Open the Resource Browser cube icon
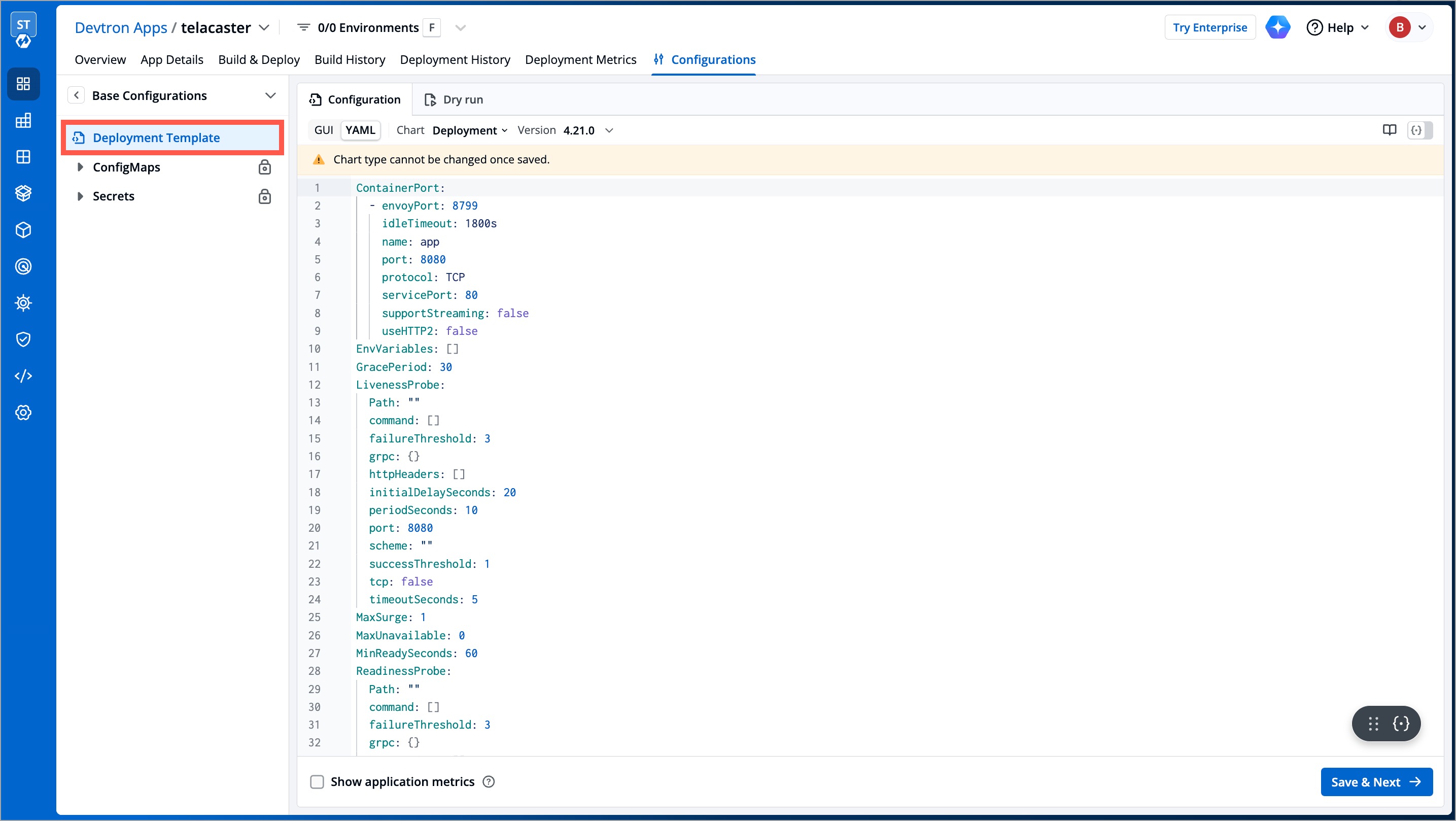The height and width of the screenshot is (821, 1456). (23, 230)
